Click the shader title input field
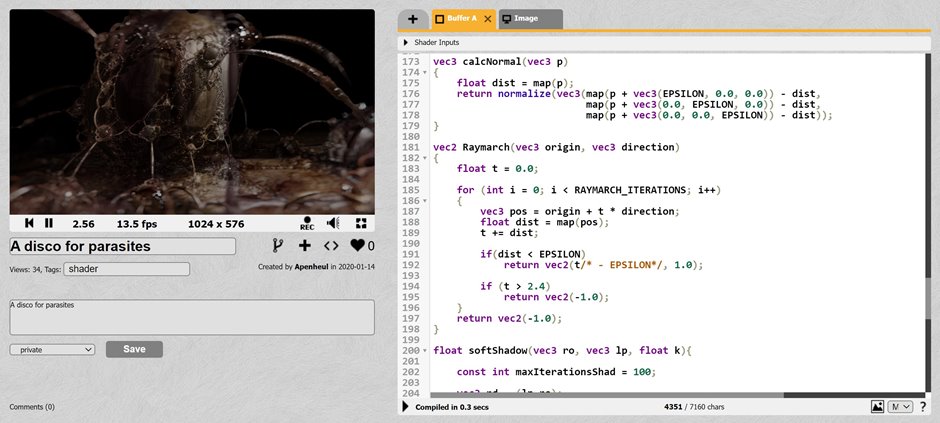Viewport: 940px width, 423px height. click(122, 246)
